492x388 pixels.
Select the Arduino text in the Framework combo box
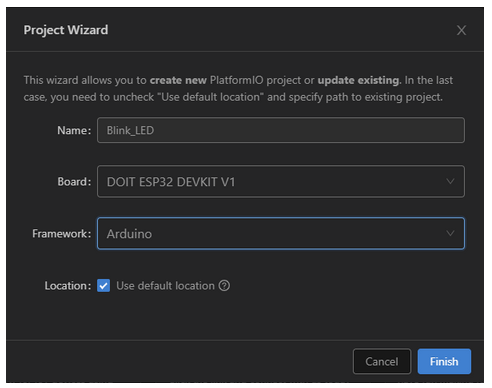pos(129,234)
